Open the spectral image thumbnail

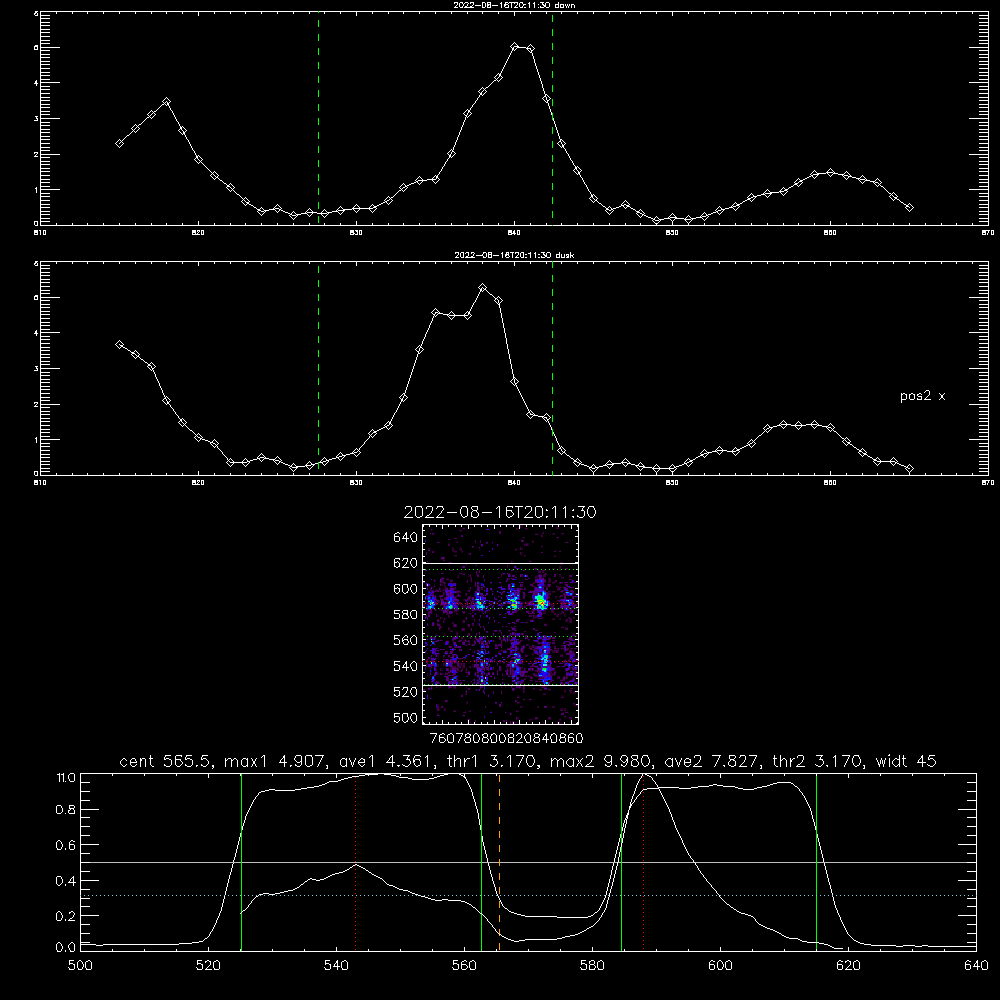[x=500, y=624]
